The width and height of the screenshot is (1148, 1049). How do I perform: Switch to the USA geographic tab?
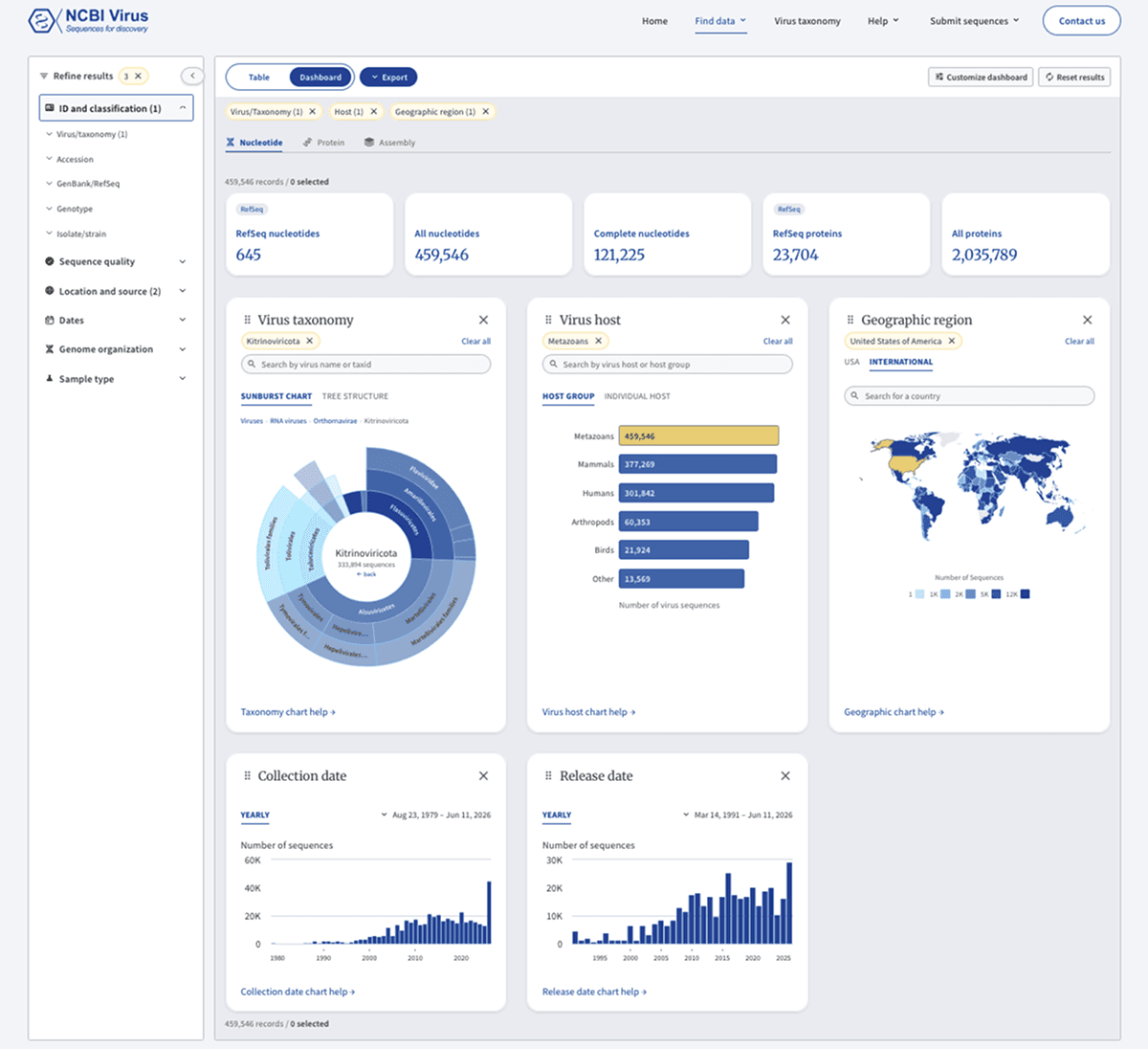pyautogui.click(x=851, y=362)
